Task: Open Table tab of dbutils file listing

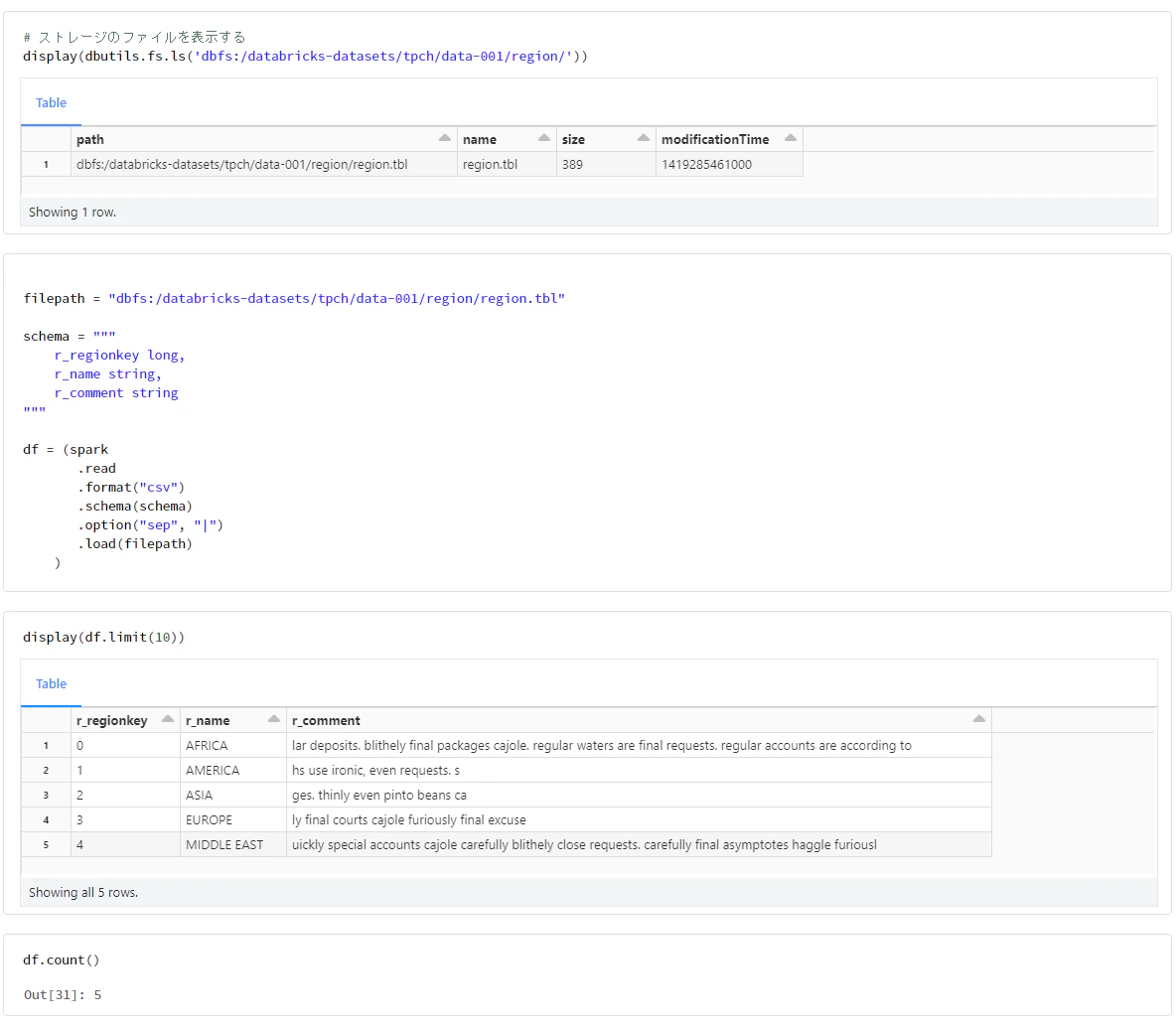Action: click(51, 102)
